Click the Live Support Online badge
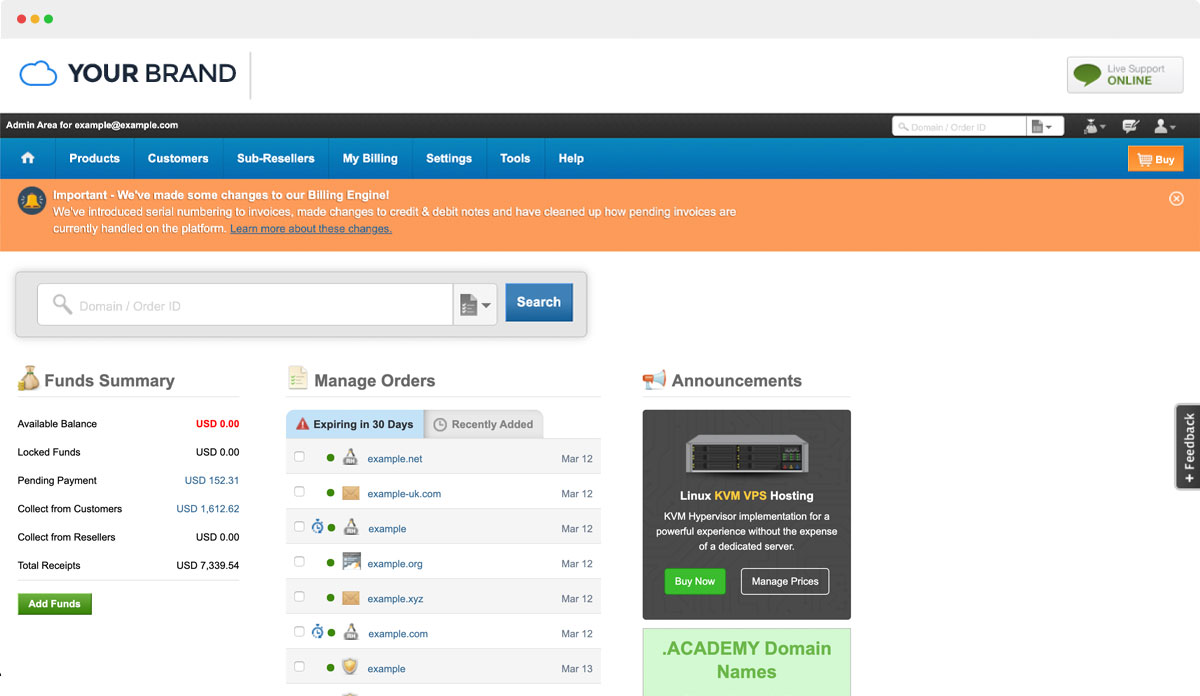Screen dimensions: 1200x696 click(1125, 75)
